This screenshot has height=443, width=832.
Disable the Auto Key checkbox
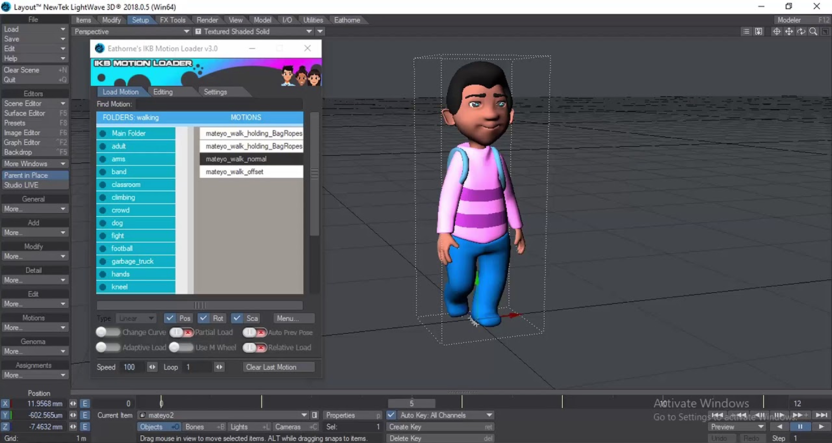[391, 415]
